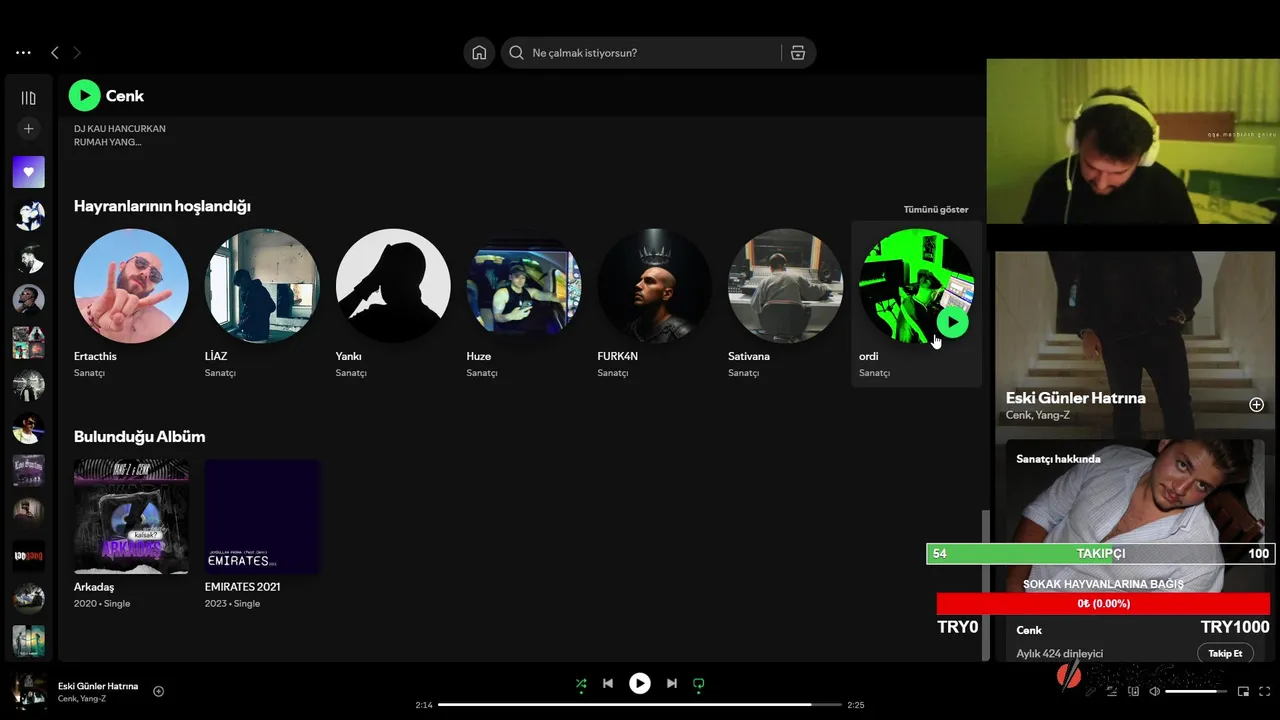Click '2020 • Single' under Arkadaş

pos(102,604)
